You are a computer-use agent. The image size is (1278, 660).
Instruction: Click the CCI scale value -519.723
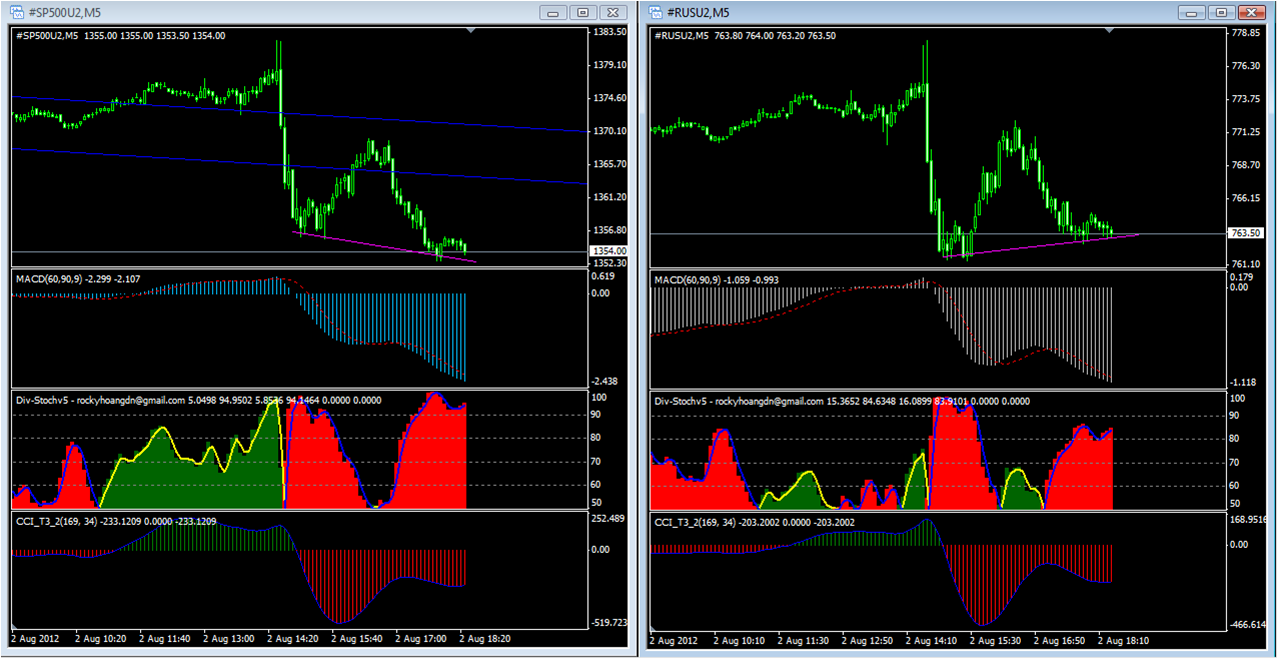pyautogui.click(x=609, y=622)
